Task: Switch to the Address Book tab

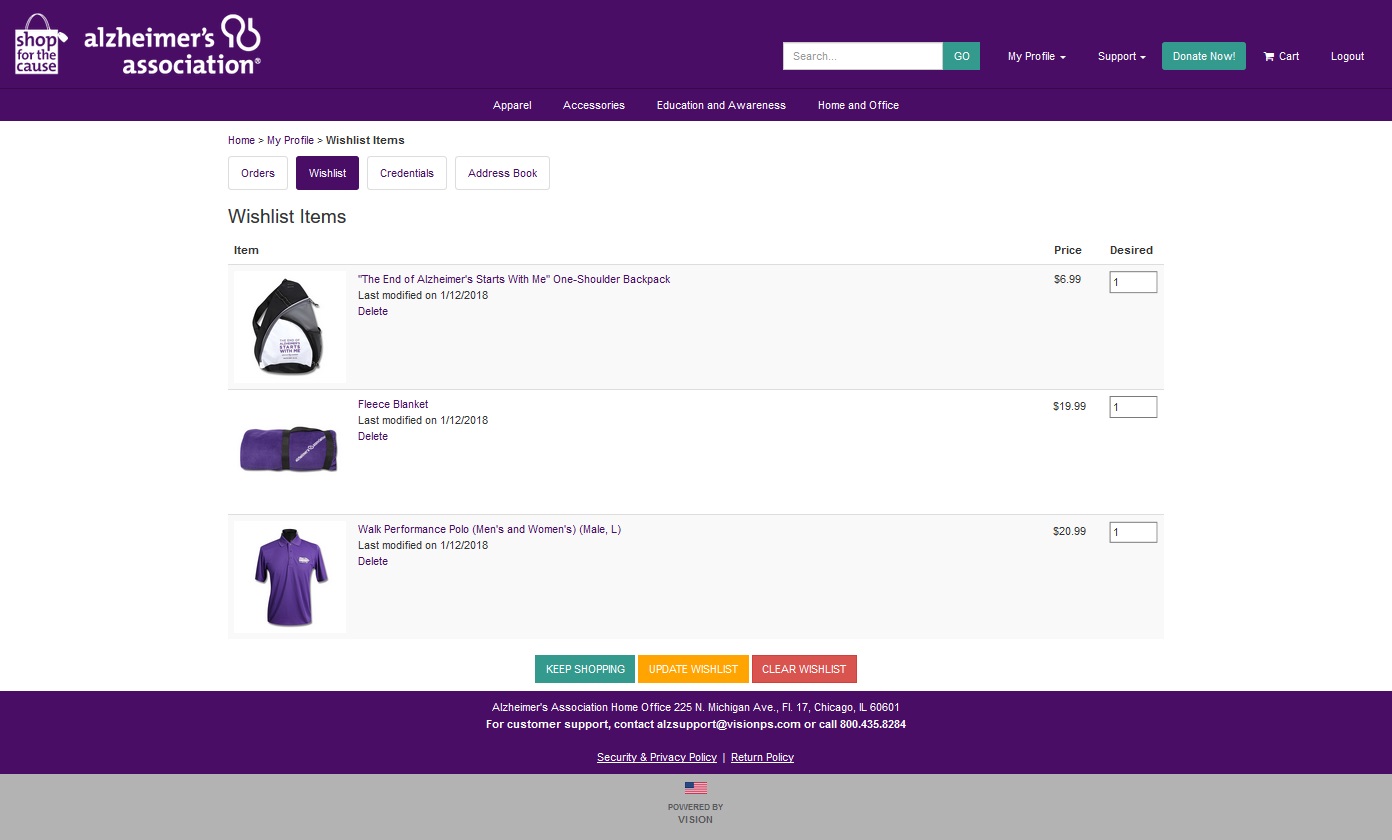Action: pos(502,173)
